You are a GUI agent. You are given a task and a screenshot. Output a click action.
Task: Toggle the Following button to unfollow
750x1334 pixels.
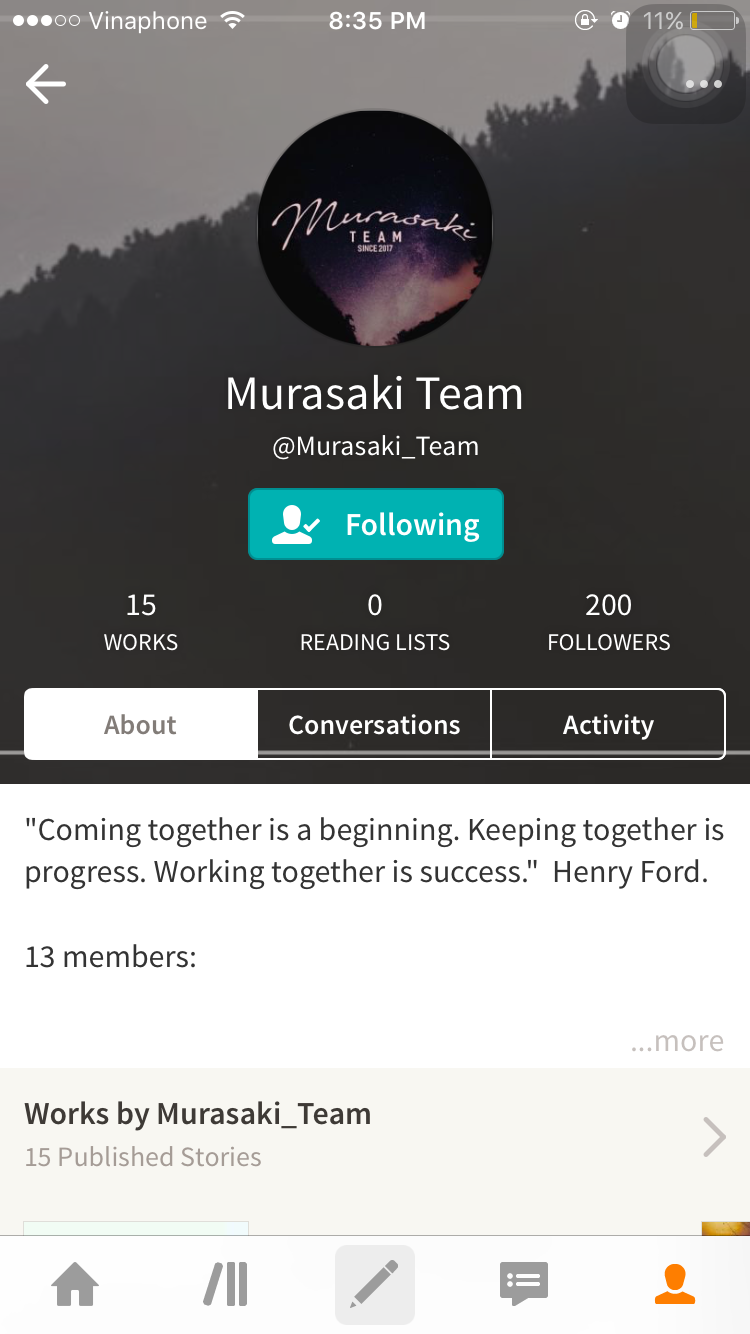[x=376, y=524]
